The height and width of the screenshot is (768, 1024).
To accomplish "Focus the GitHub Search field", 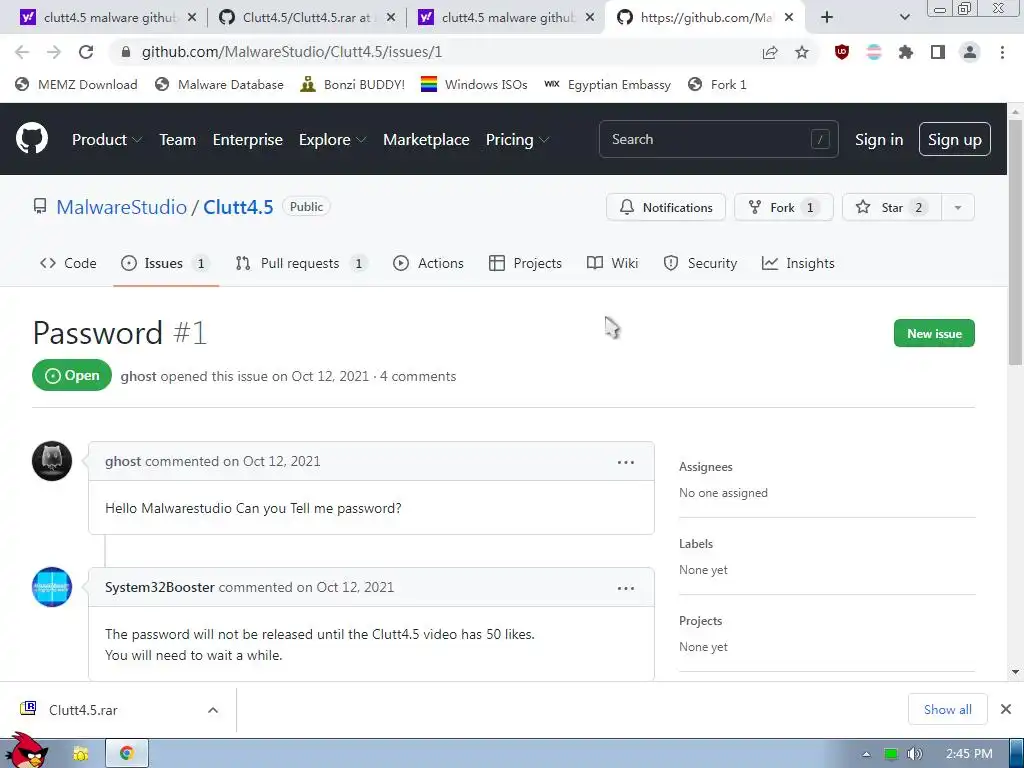I will pyautogui.click(x=718, y=139).
